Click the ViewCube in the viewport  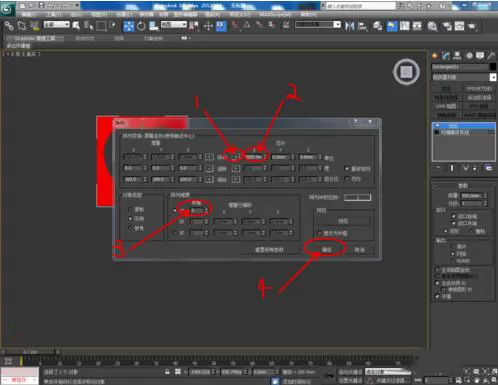[406, 72]
